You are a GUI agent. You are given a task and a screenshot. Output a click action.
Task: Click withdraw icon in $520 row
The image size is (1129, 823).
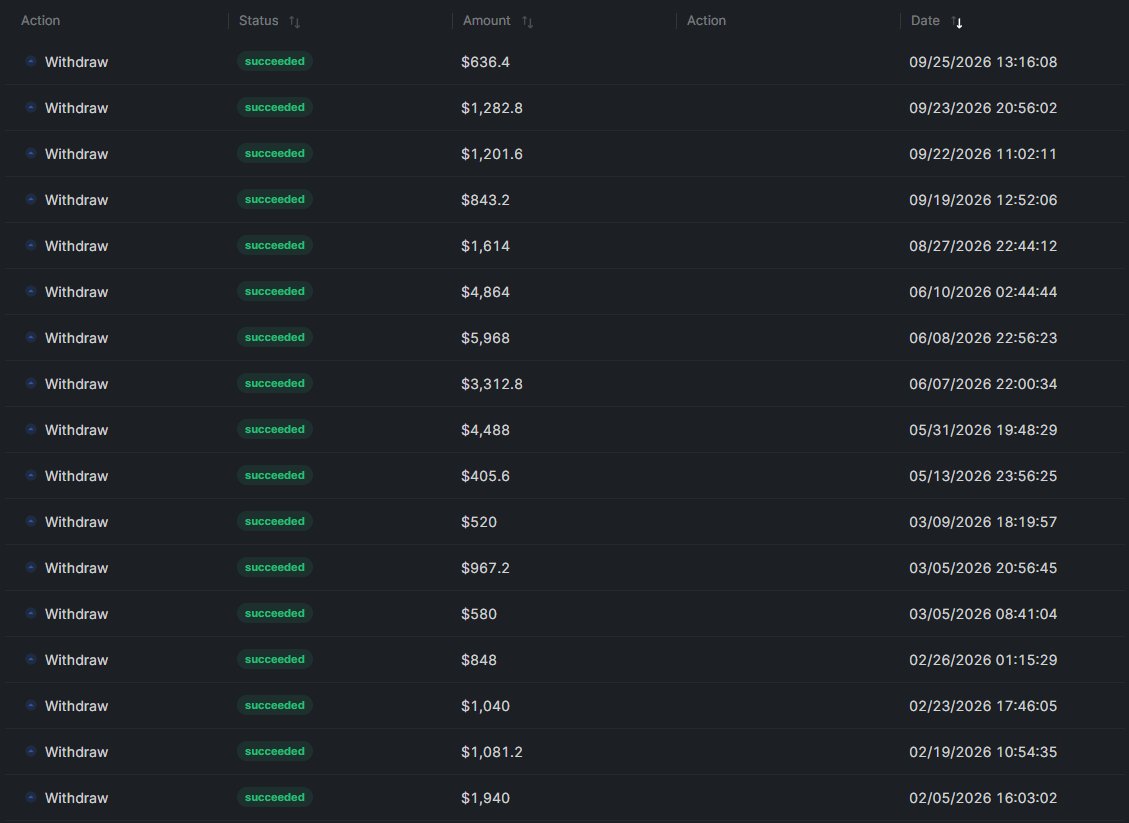pos(30,522)
